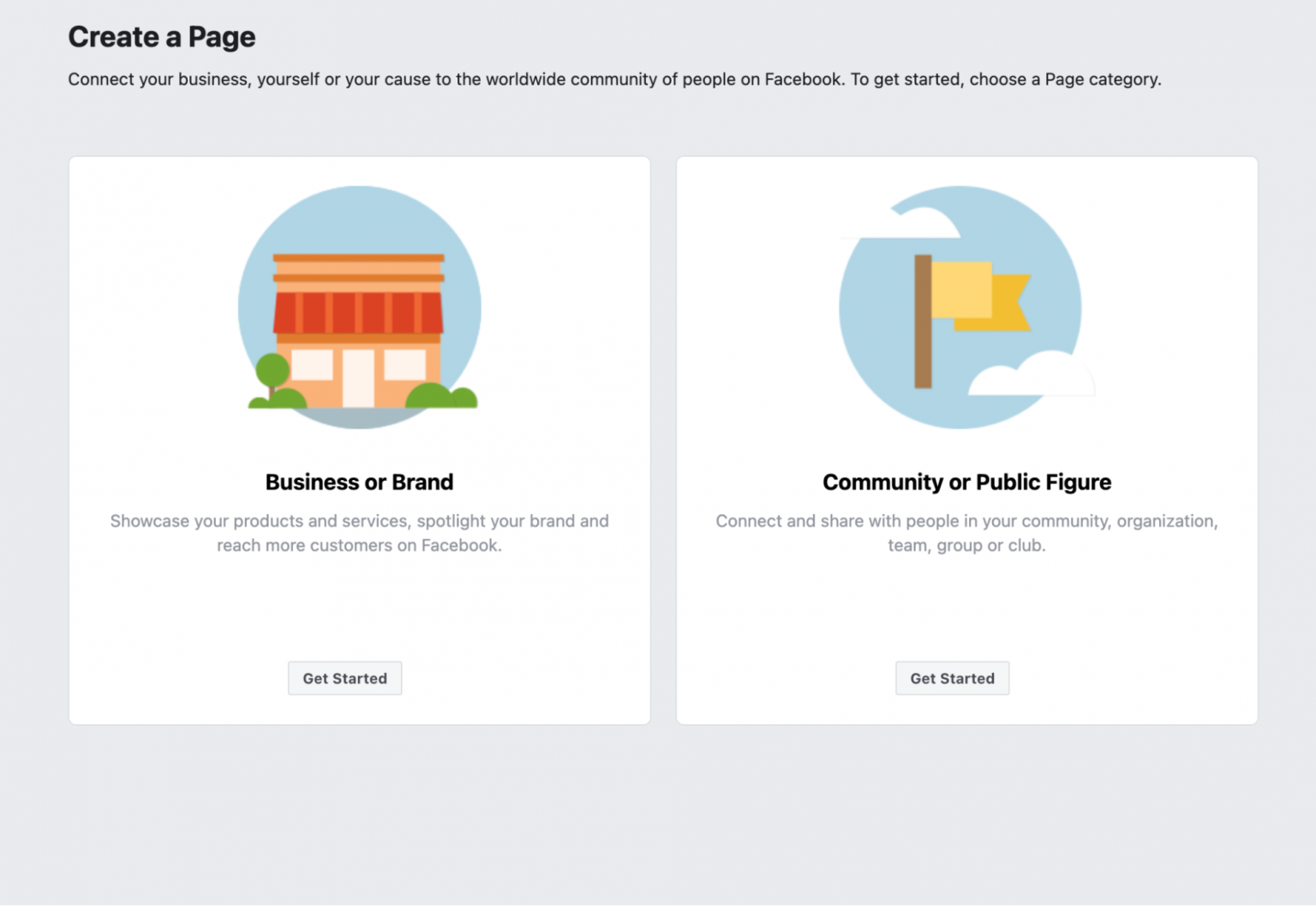1316x906 pixels.
Task: Click the Business or Brand description text
Action: (x=359, y=532)
